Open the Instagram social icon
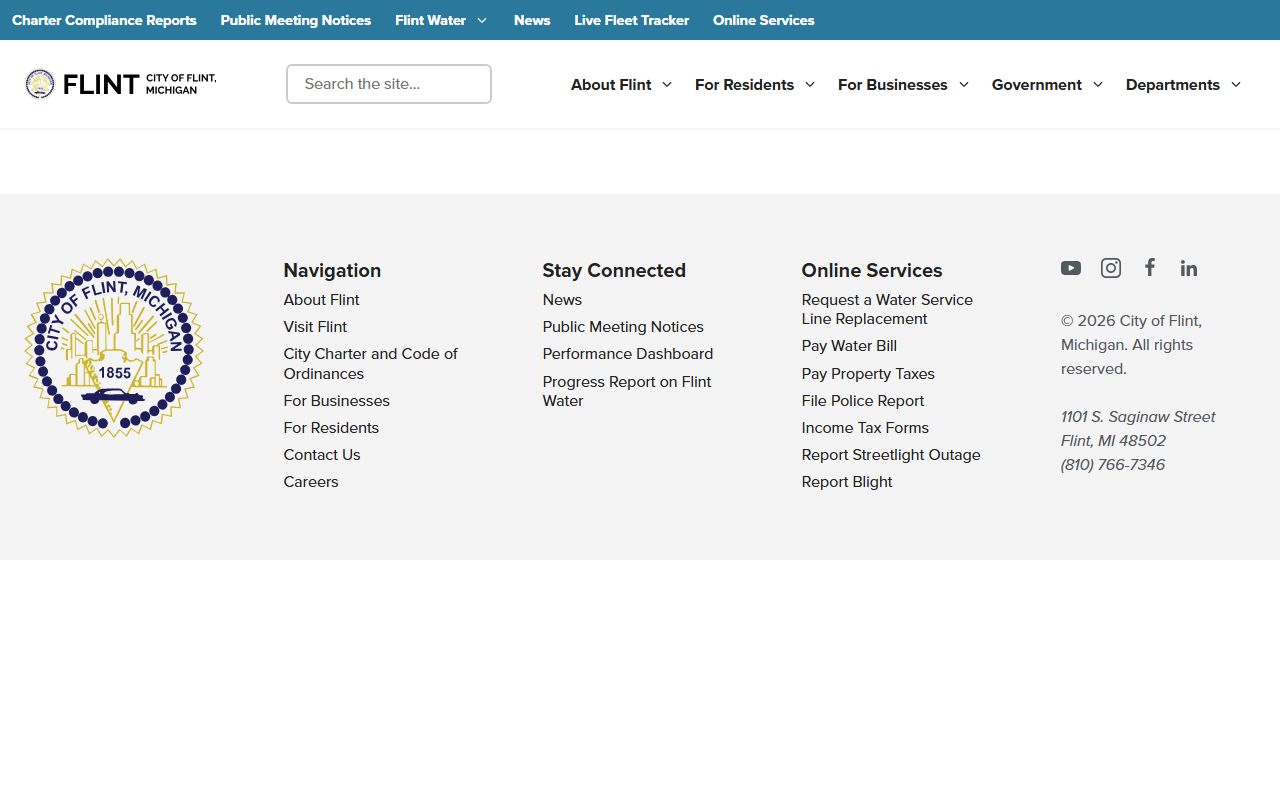This screenshot has width=1280, height=800. pos(1111,268)
